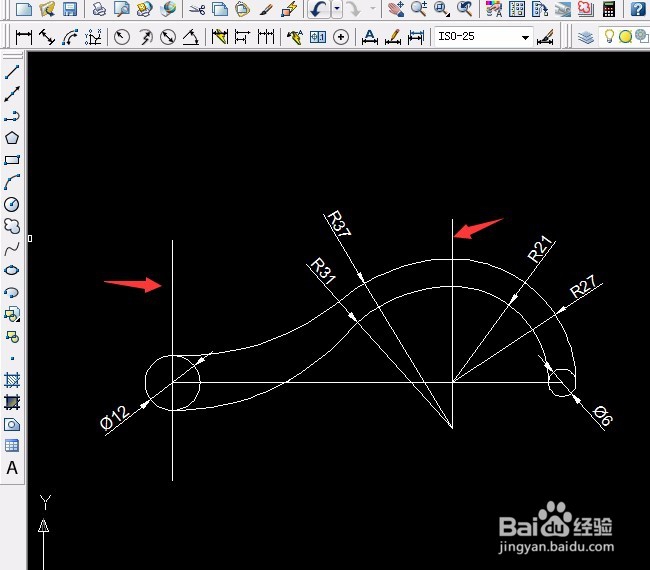Select Angular dimension tool

point(191,37)
